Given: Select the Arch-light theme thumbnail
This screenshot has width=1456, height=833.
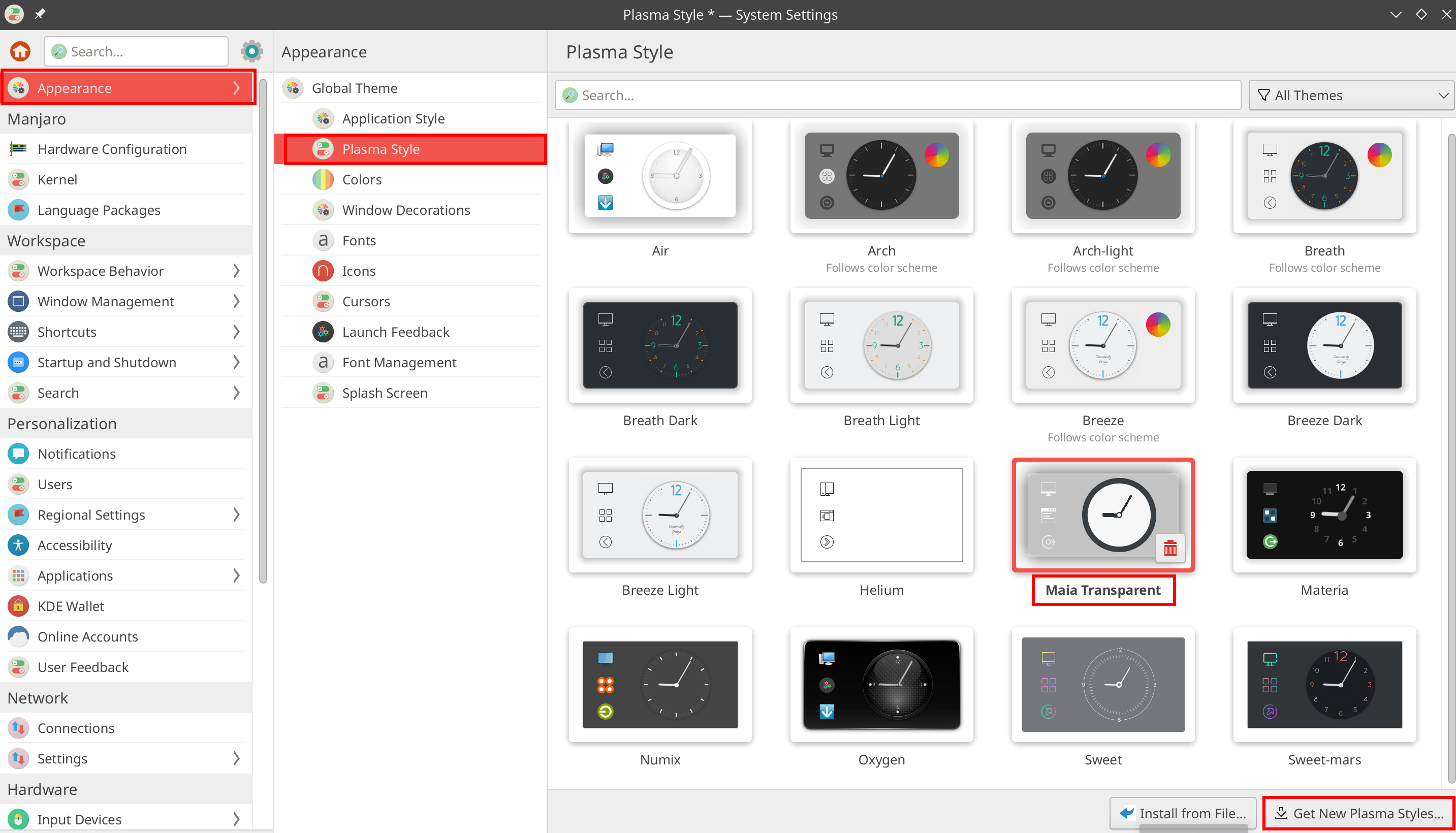Looking at the screenshot, I should pyautogui.click(x=1103, y=176).
